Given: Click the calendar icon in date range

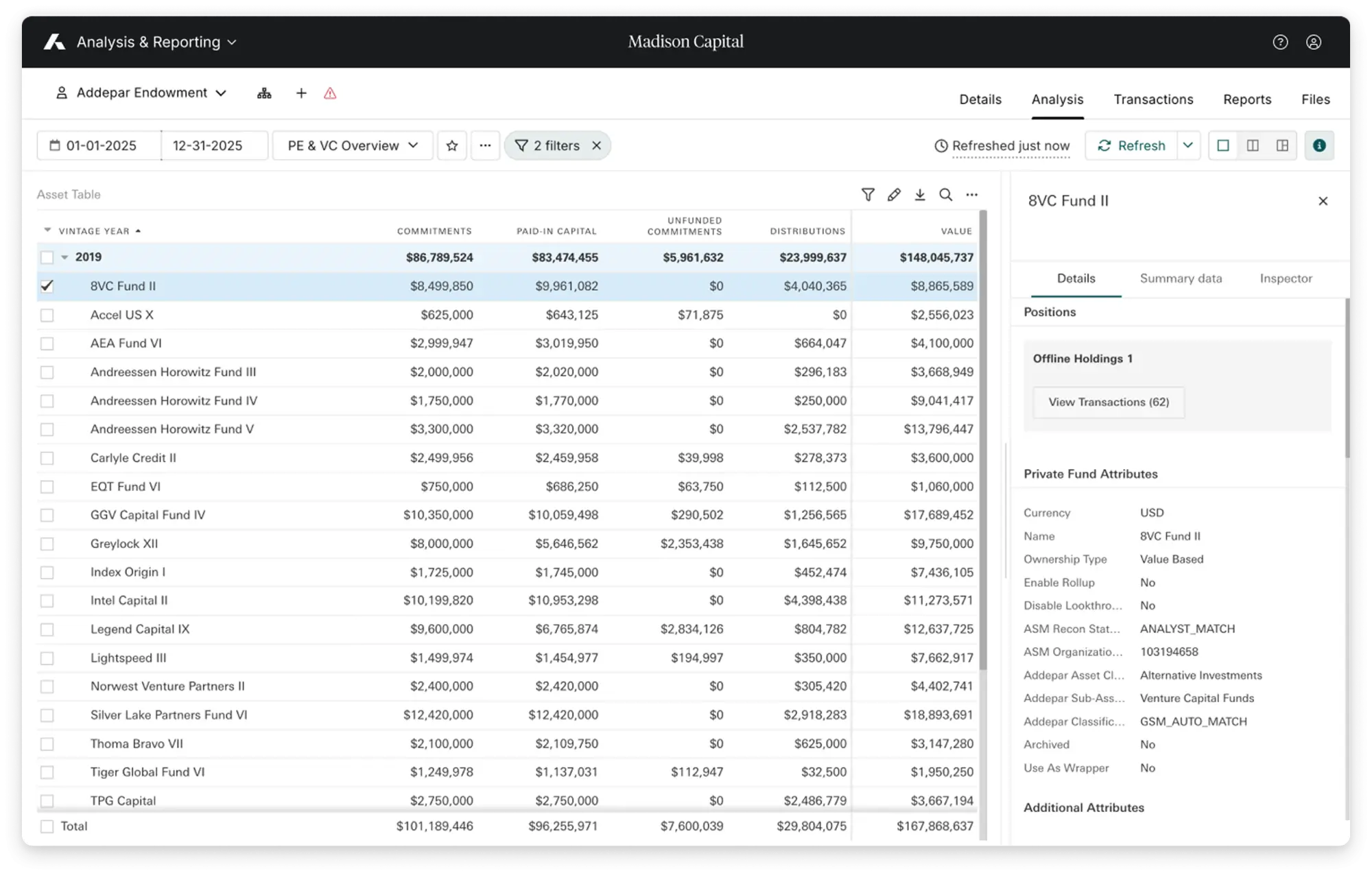Looking at the screenshot, I should [x=55, y=145].
